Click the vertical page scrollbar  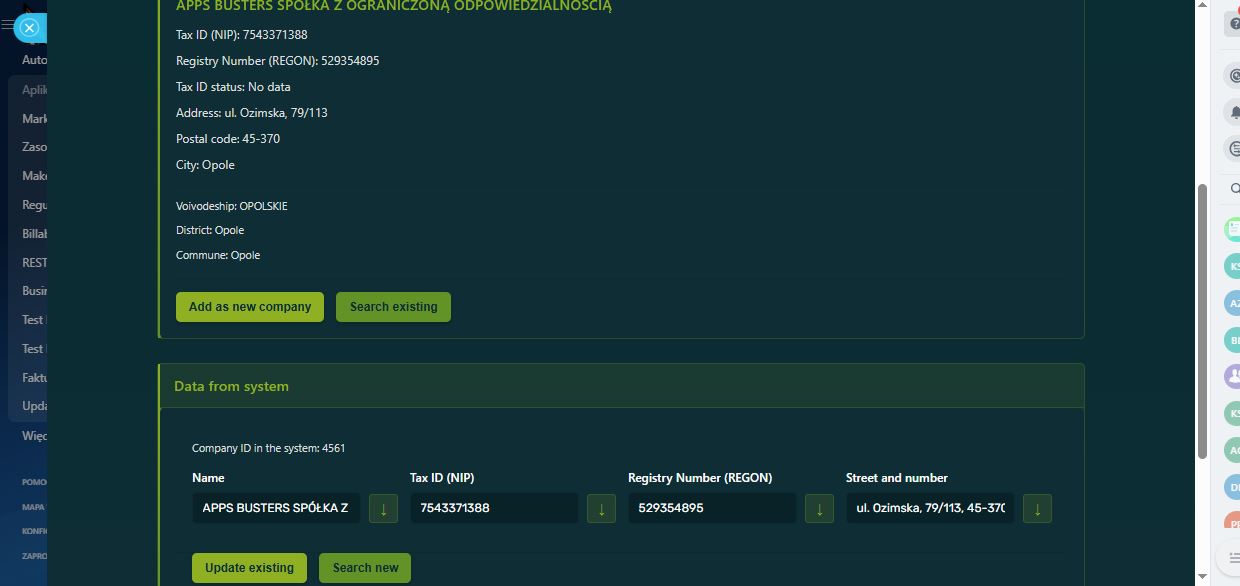click(x=1203, y=320)
